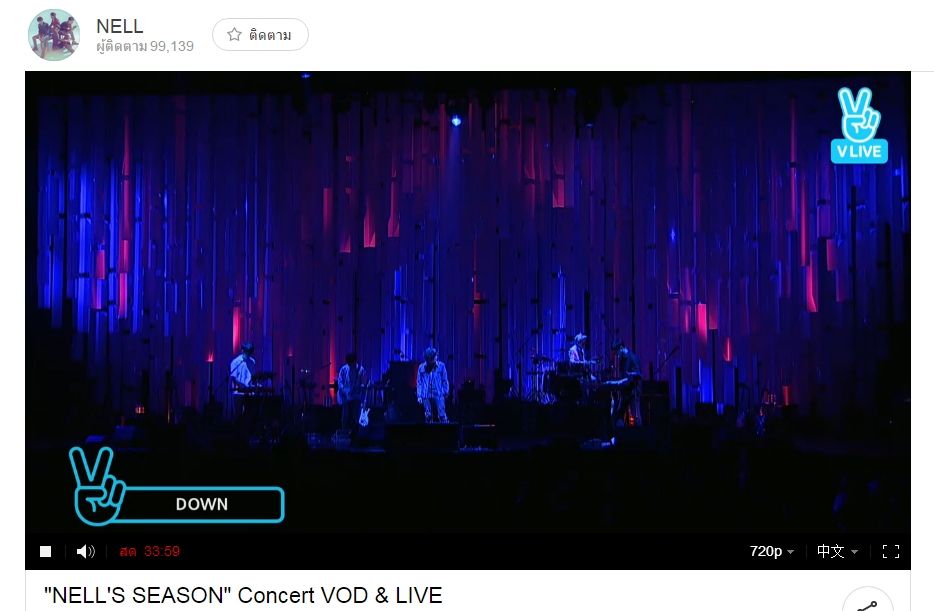Follow the NELL channel via ติดตาม
The width and height of the screenshot is (934, 611).
click(x=260, y=35)
